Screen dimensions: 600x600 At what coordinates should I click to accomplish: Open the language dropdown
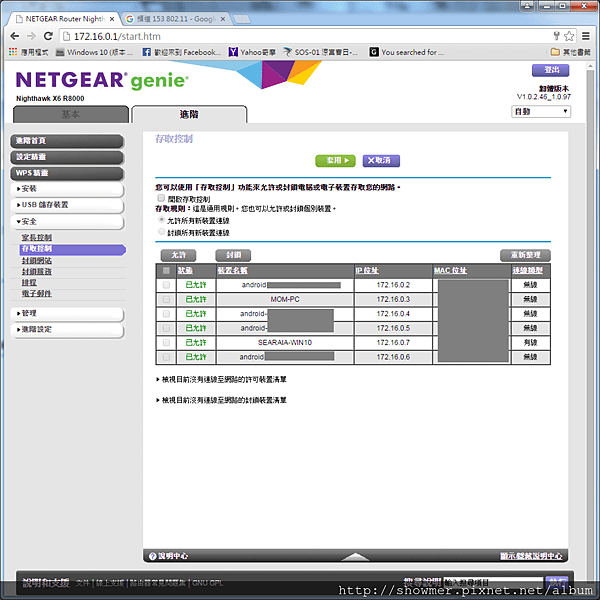point(541,111)
